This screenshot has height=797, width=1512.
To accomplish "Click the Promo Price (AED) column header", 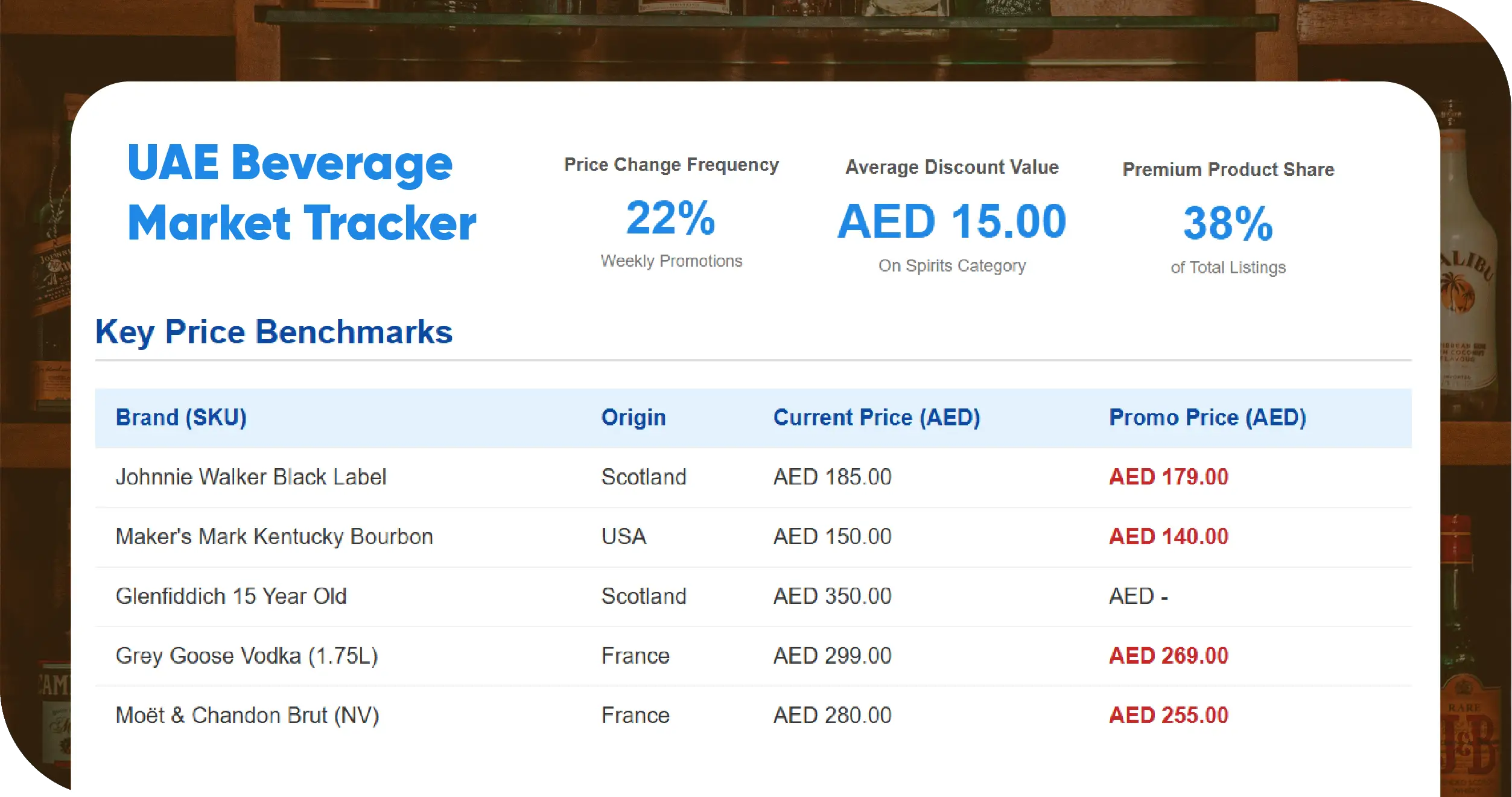I will click(1207, 418).
